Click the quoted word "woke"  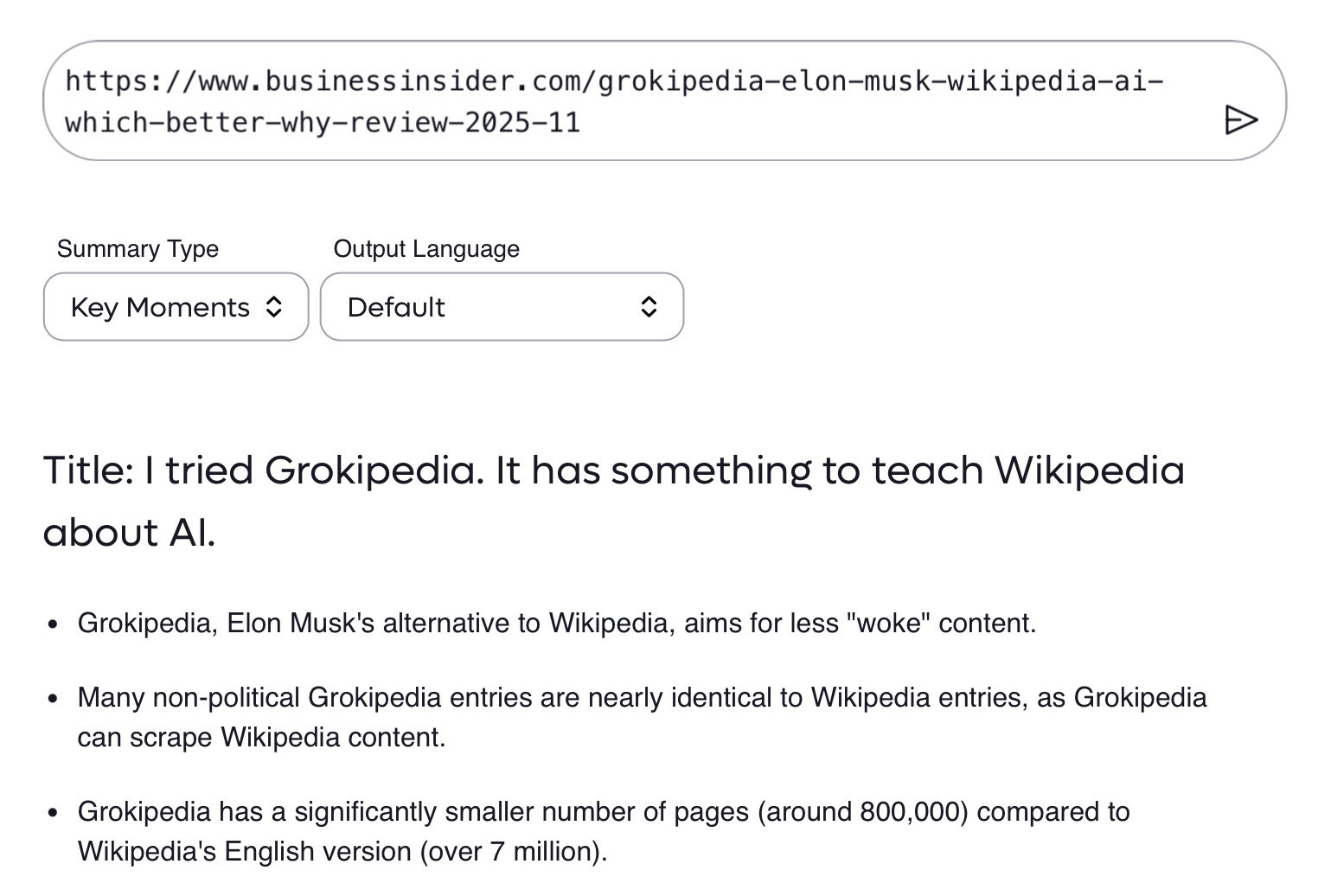coord(887,624)
